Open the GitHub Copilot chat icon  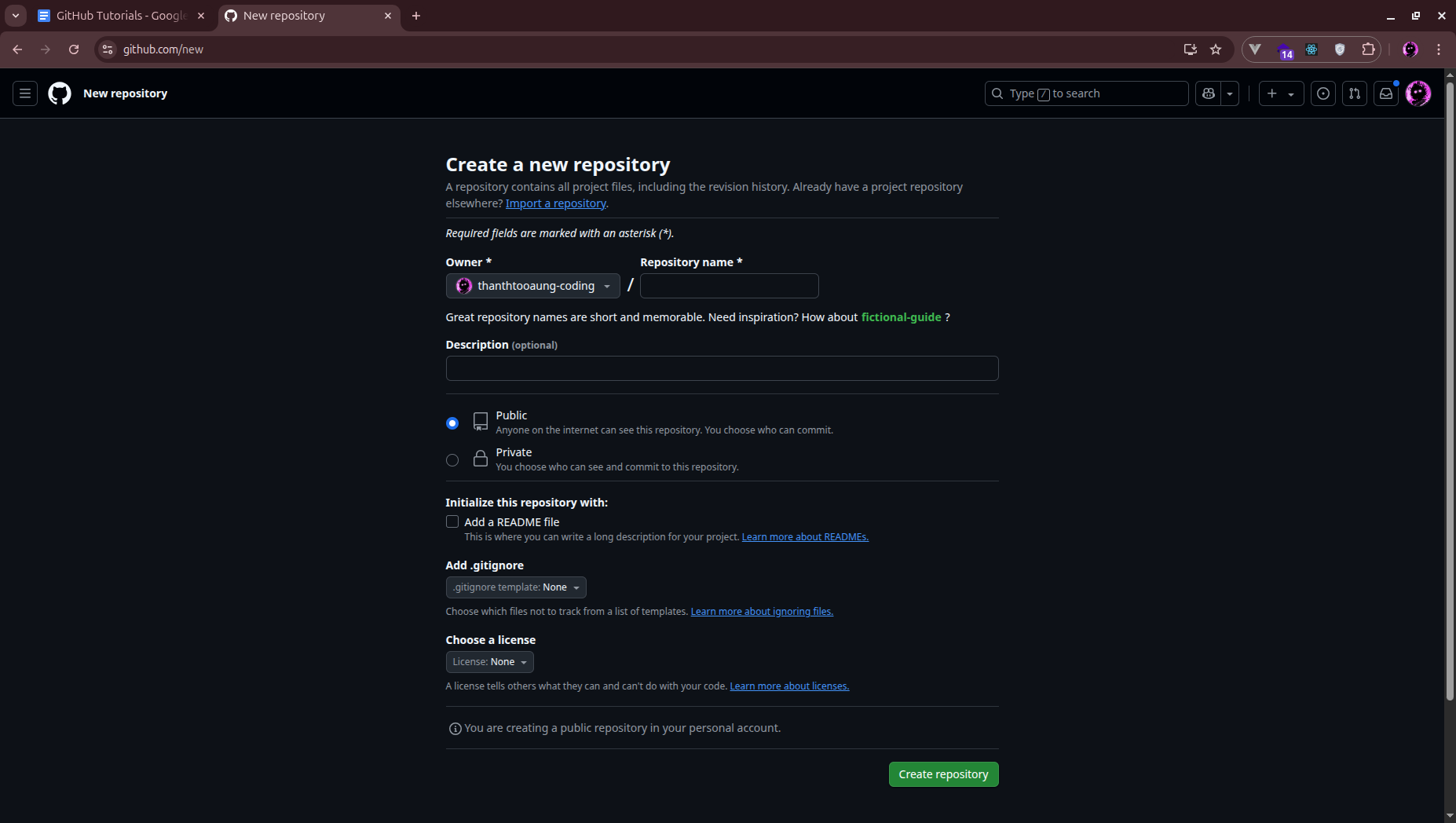tap(1209, 93)
